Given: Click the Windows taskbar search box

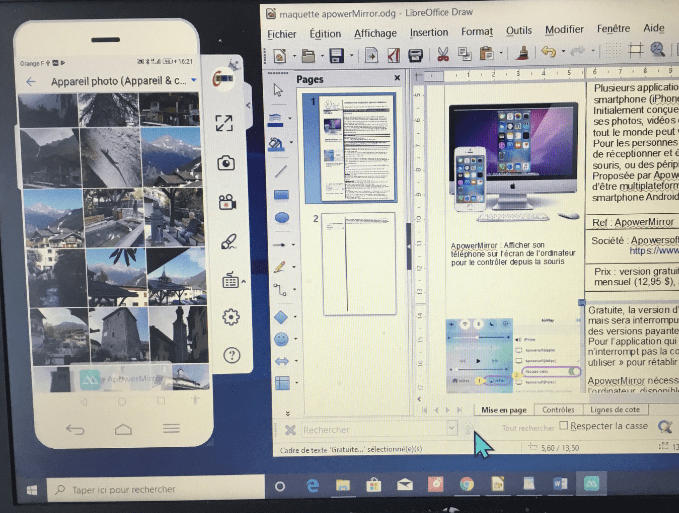Looking at the screenshot, I should (x=150, y=488).
